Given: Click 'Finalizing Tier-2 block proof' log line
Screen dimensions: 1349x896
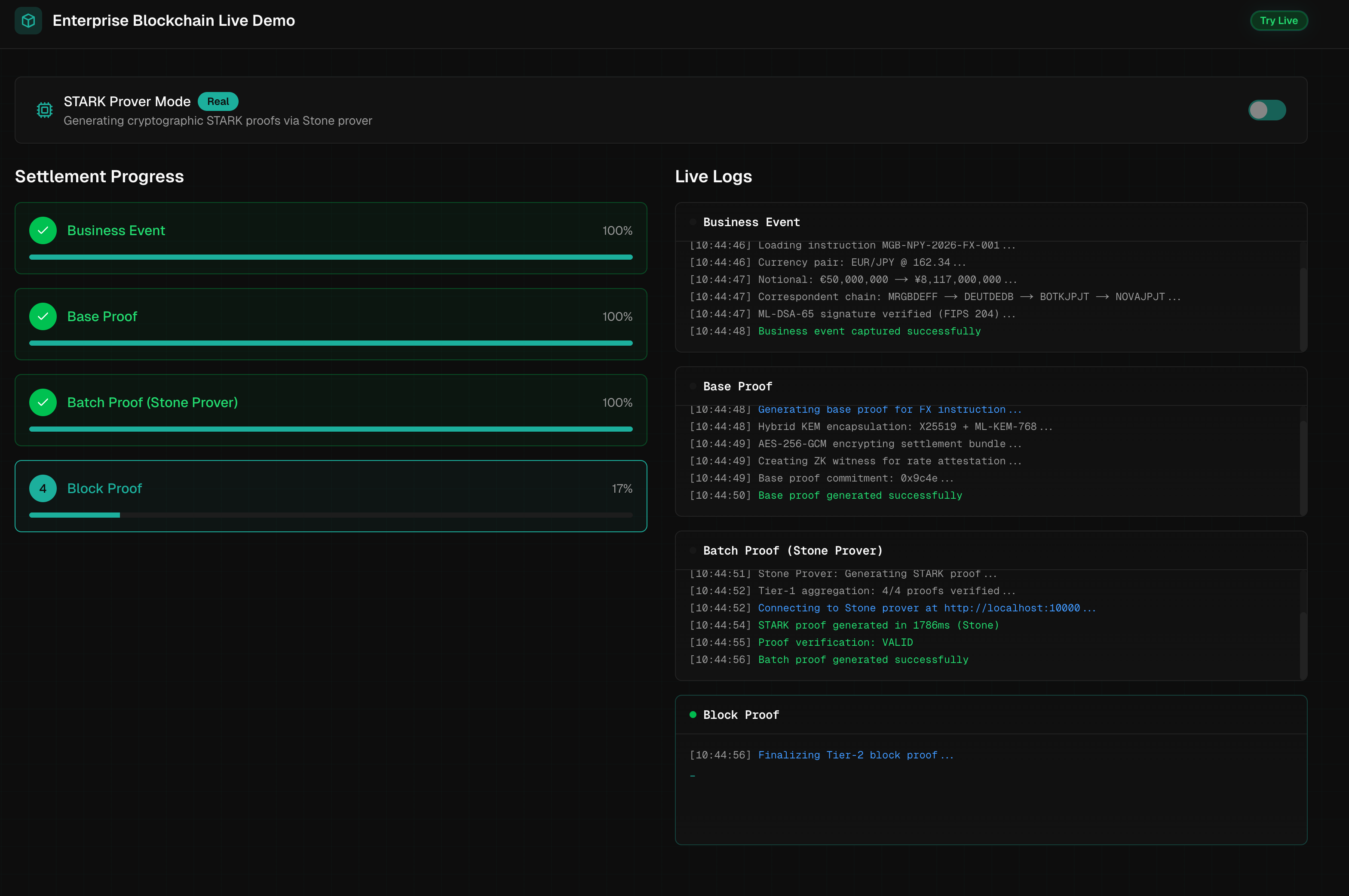Looking at the screenshot, I should 821,755.
